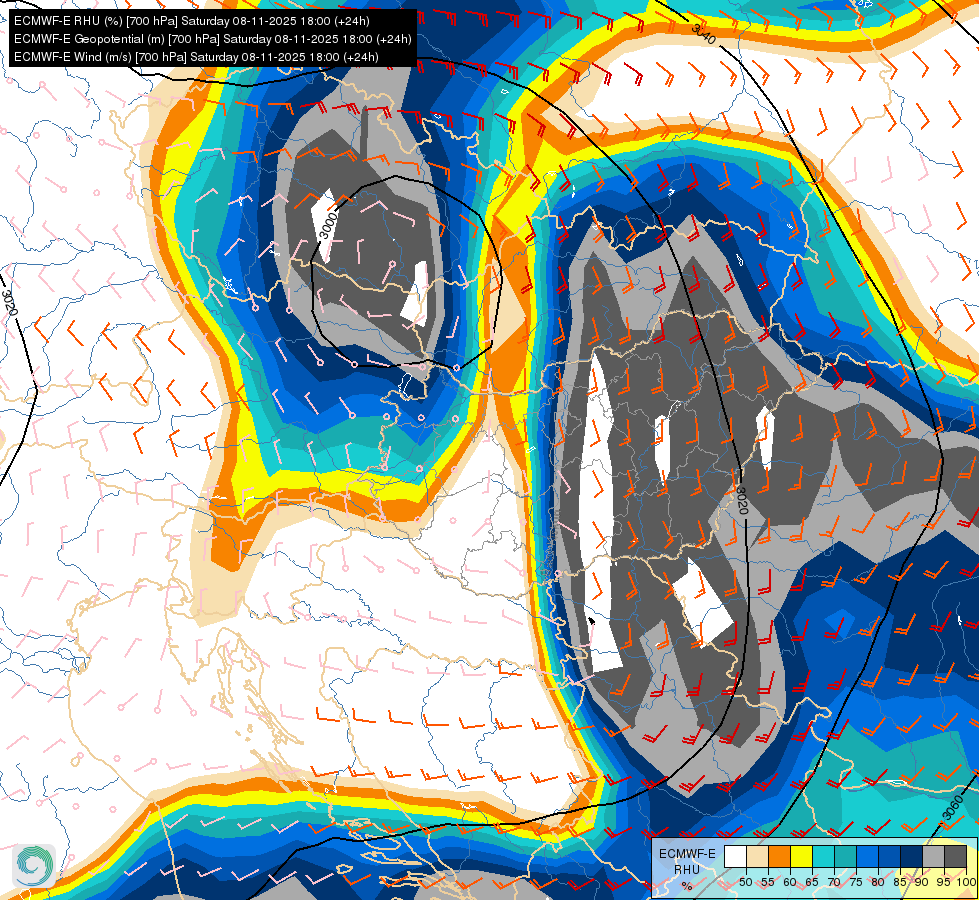Click the teal 70-75 legend swatch
The image size is (979, 900).
pyautogui.click(x=845, y=856)
